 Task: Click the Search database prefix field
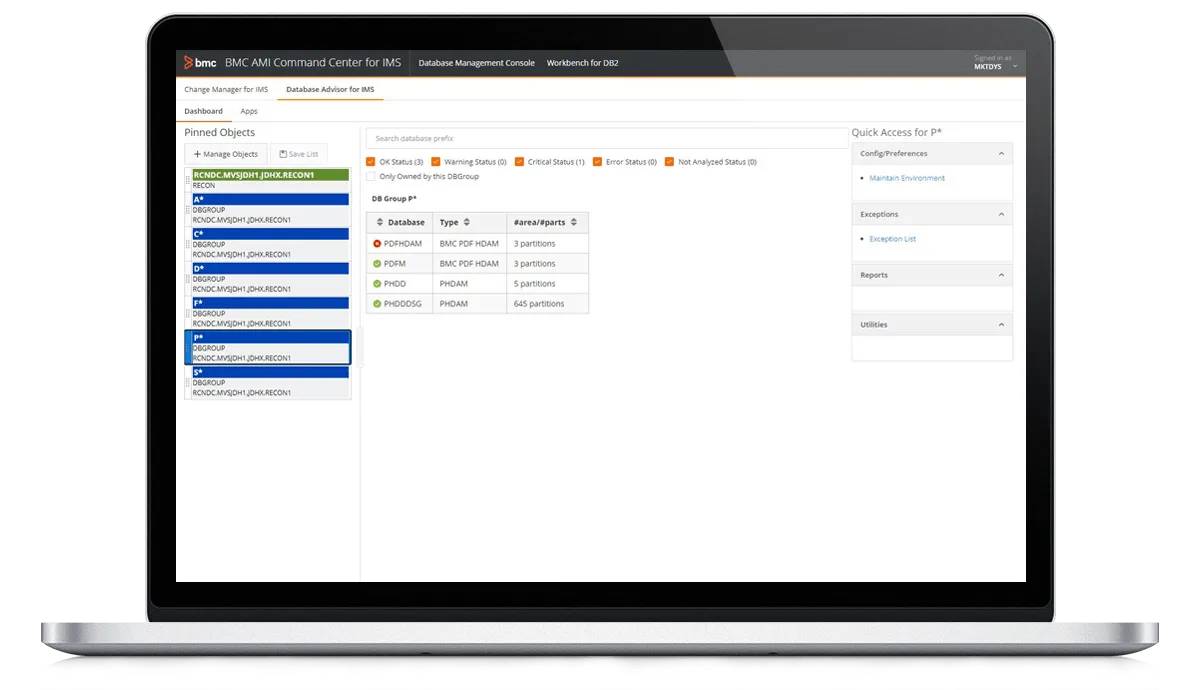(x=607, y=138)
